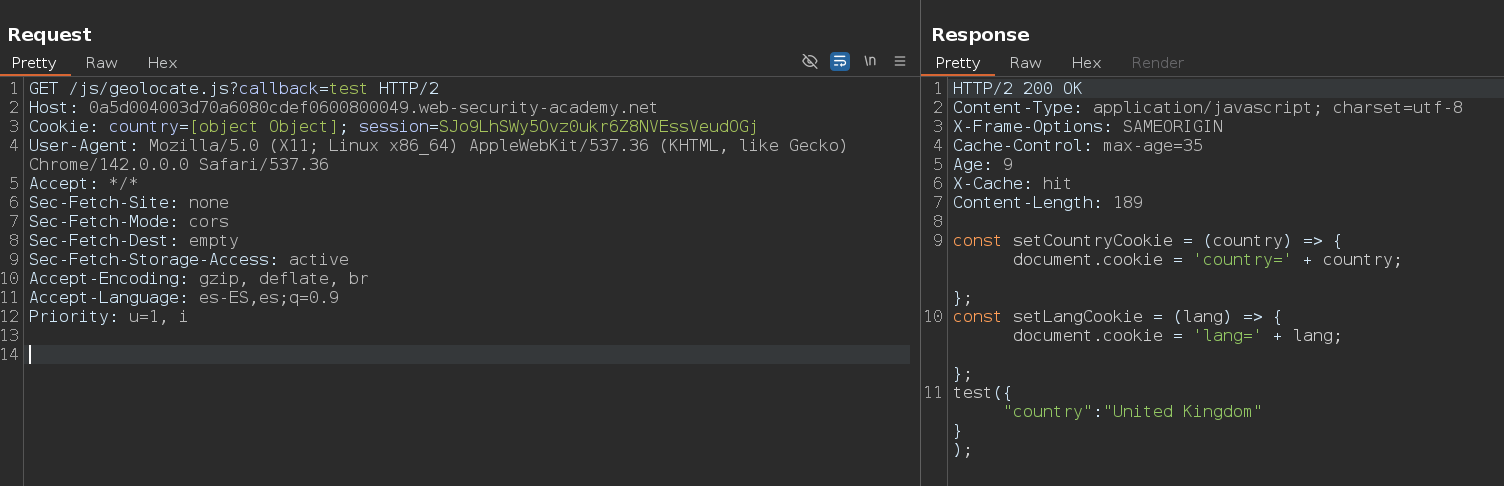Switch to the Request Raw tab

point(101,62)
